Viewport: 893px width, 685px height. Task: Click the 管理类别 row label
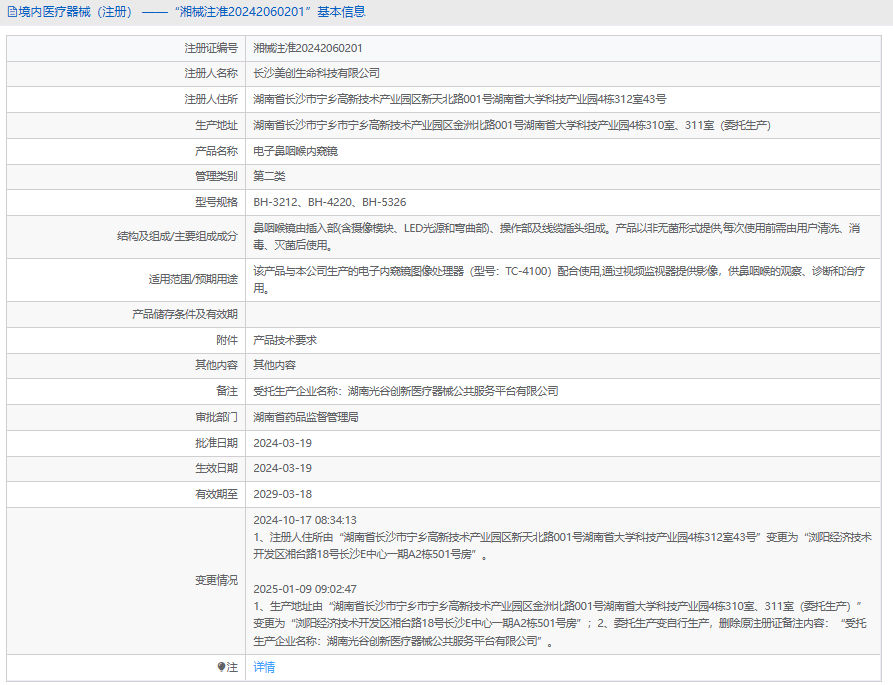[x=216, y=177]
